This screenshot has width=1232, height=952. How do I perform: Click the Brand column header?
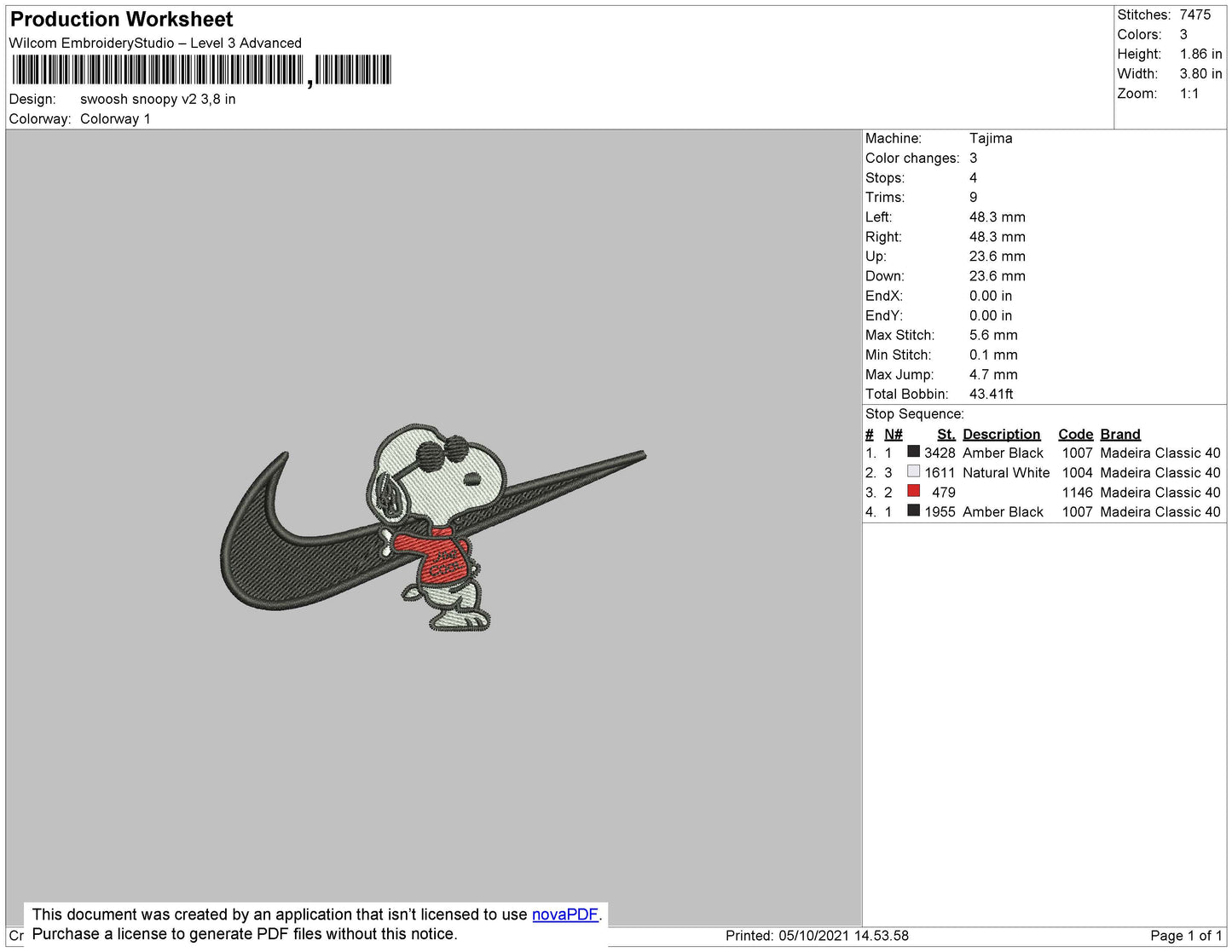(x=1119, y=434)
